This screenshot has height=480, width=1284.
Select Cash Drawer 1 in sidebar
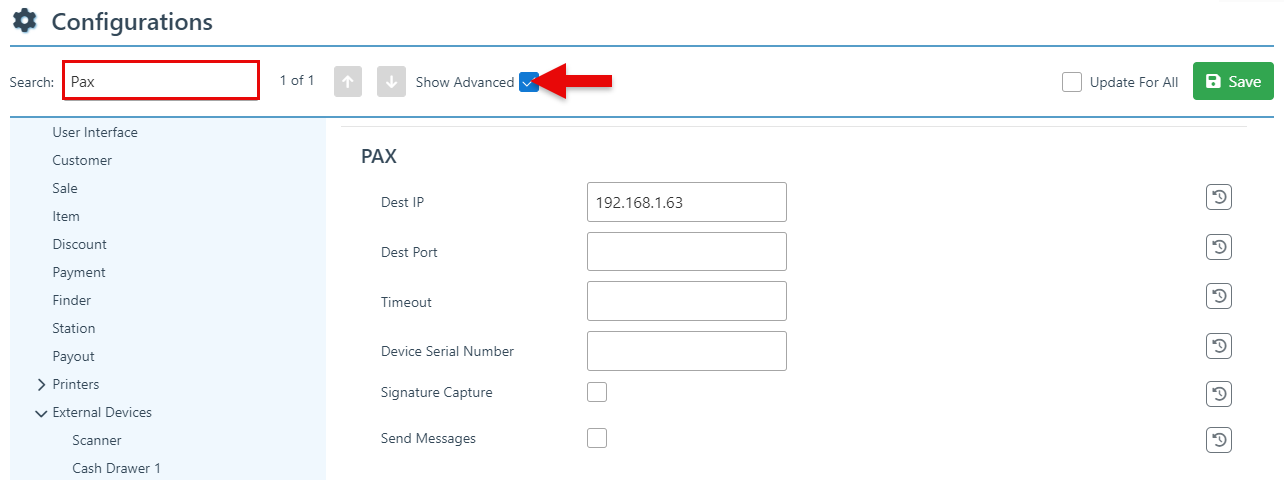[x=116, y=468]
